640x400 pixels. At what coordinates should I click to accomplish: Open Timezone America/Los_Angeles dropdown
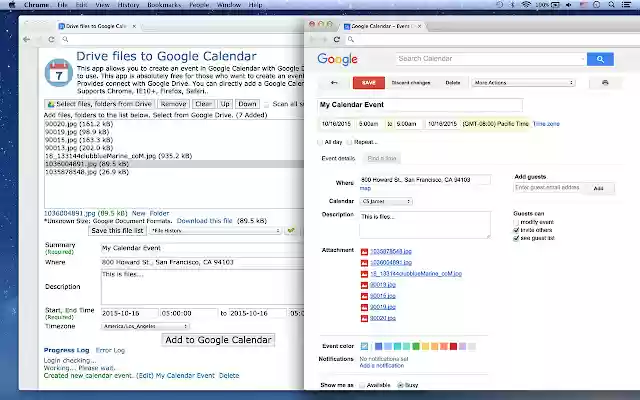pyautogui.click(x=145, y=327)
